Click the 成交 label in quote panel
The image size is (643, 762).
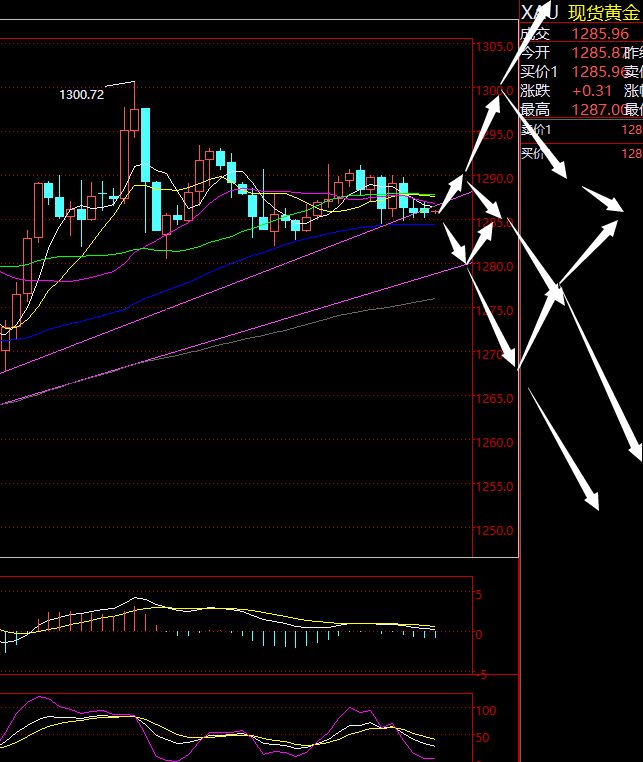click(535, 34)
